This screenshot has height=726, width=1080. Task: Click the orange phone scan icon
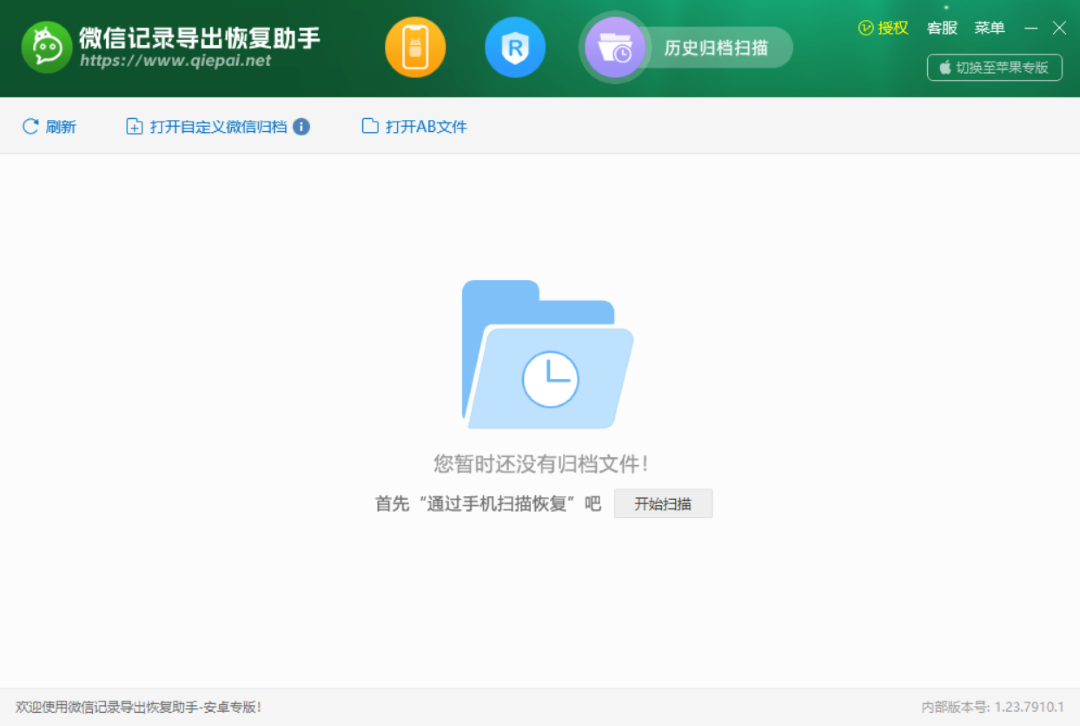tap(415, 47)
